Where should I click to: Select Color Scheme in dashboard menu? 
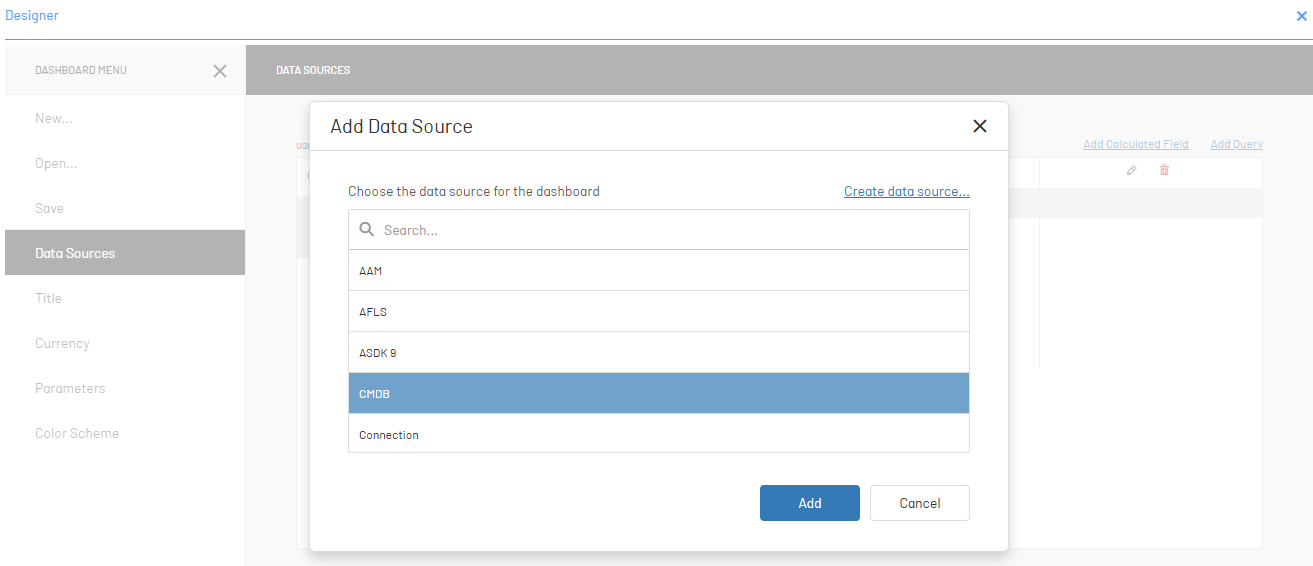click(77, 433)
